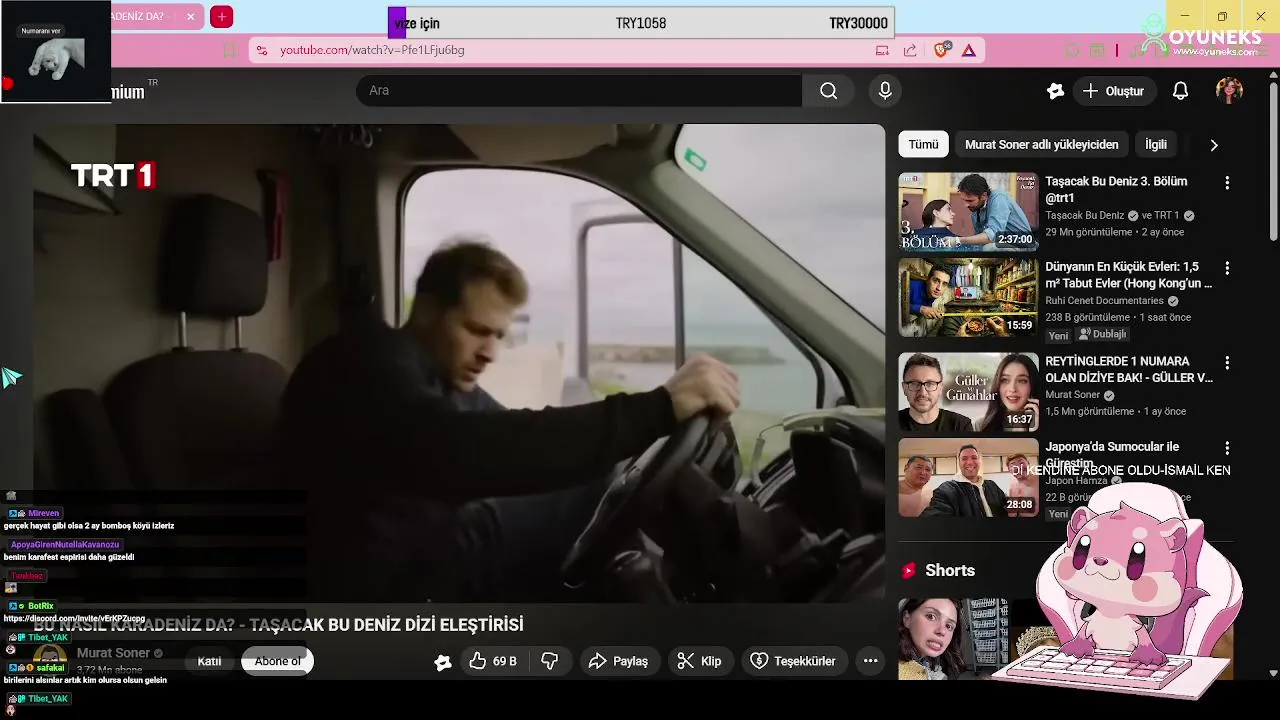Viewport: 1280px width, 720px height.
Task: Click the first Shorts thumbnail
Action: point(953,639)
